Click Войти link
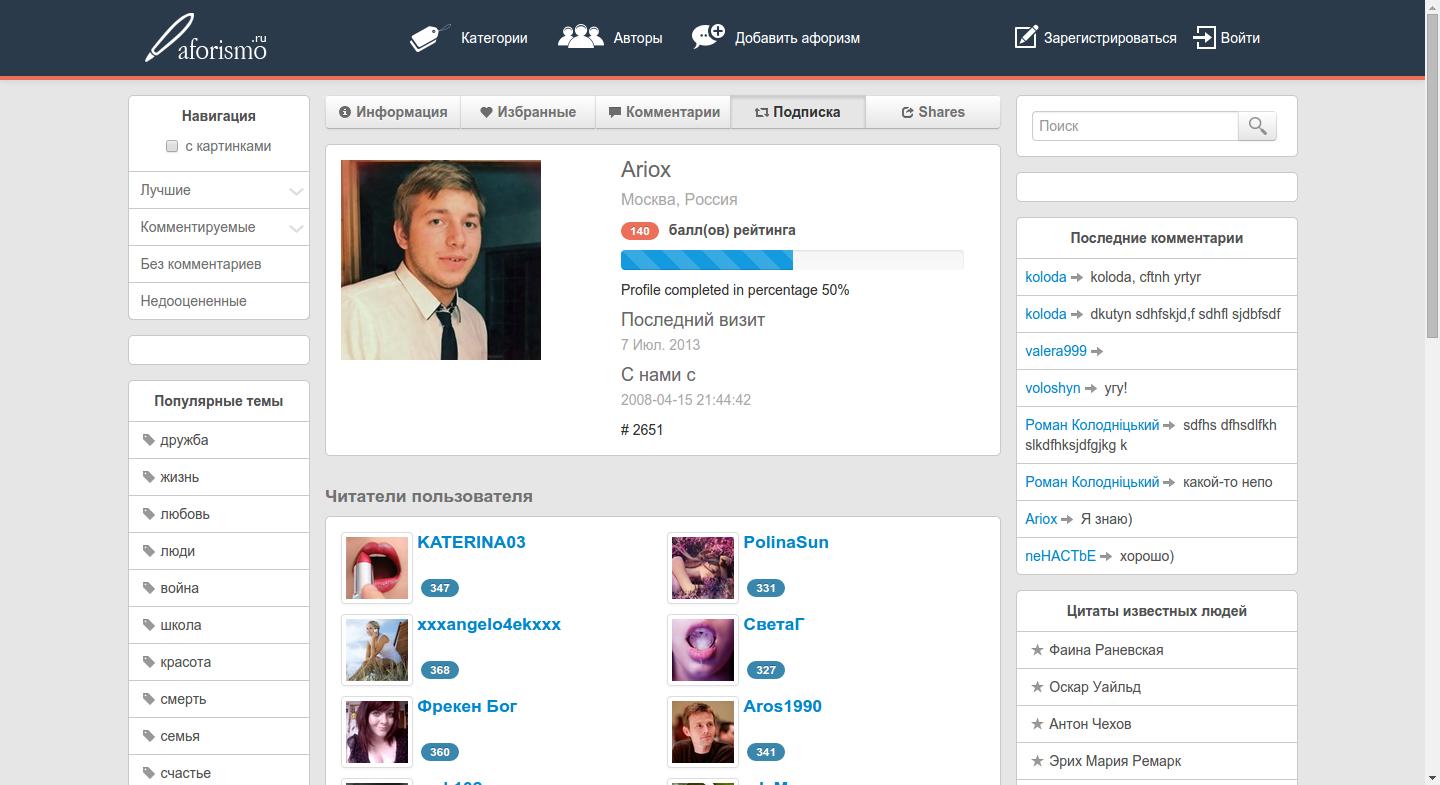1440x785 pixels. coord(1240,38)
